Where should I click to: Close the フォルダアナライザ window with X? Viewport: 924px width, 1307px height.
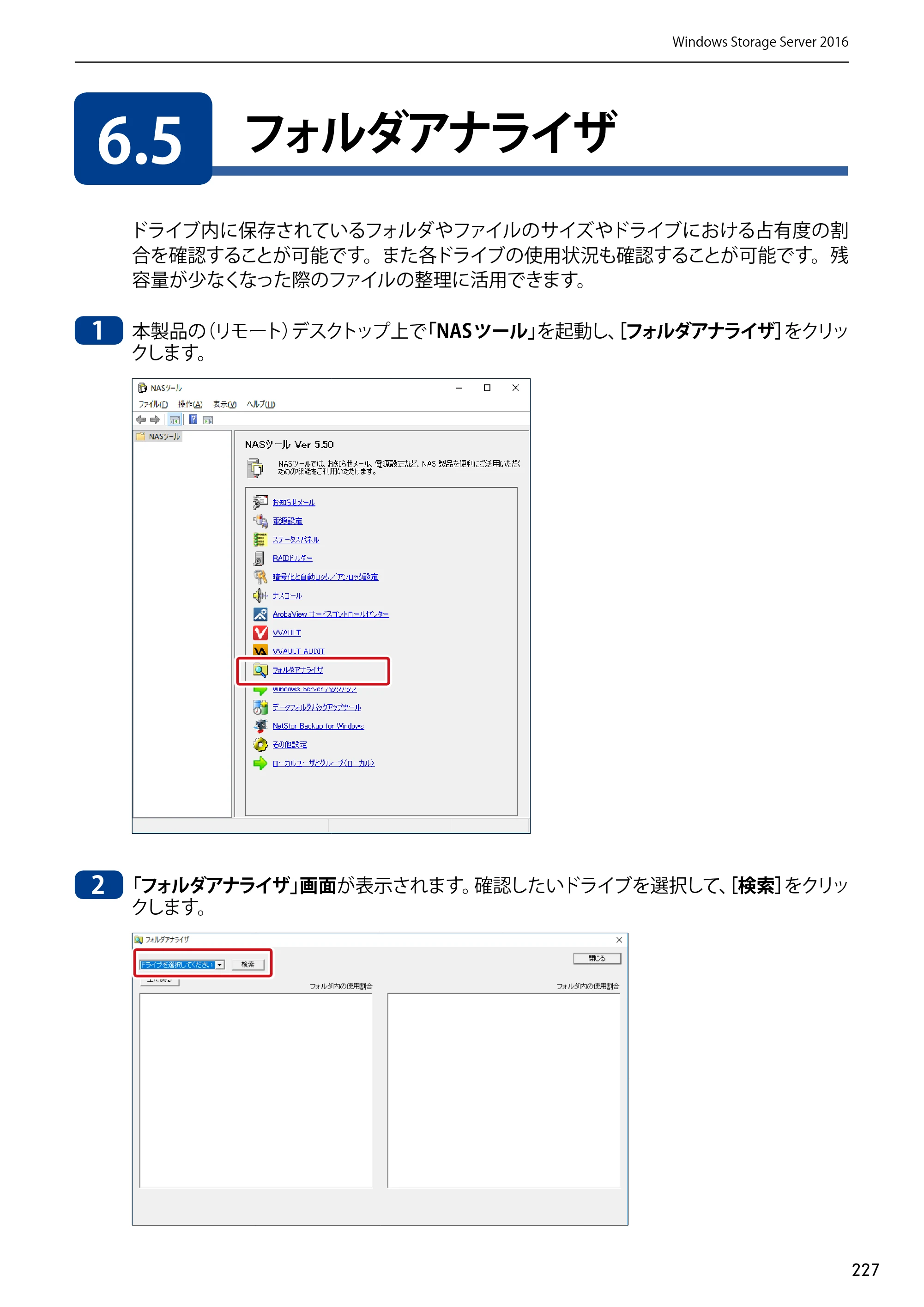(619, 940)
